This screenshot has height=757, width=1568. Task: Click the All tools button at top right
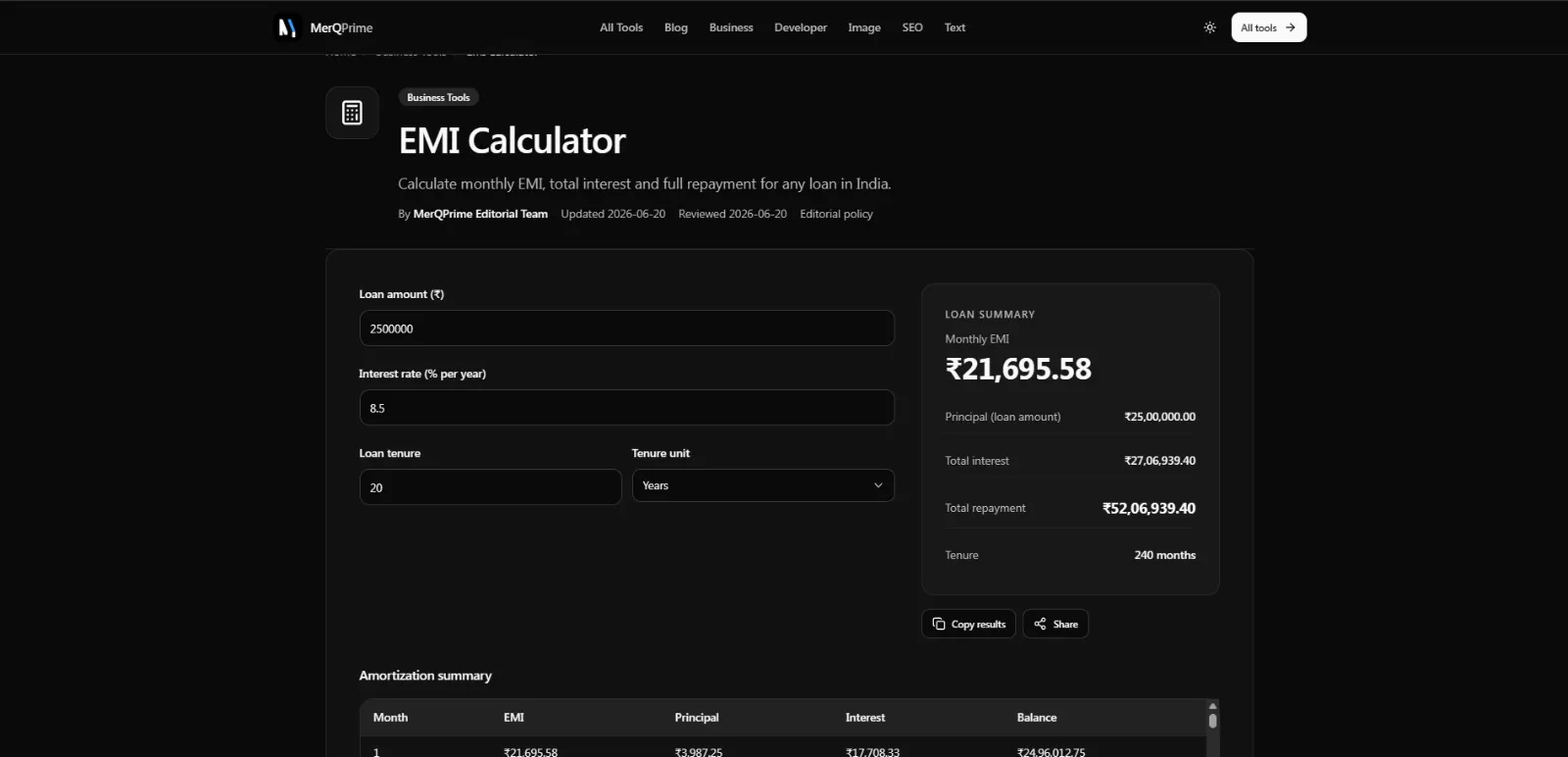[1269, 27]
